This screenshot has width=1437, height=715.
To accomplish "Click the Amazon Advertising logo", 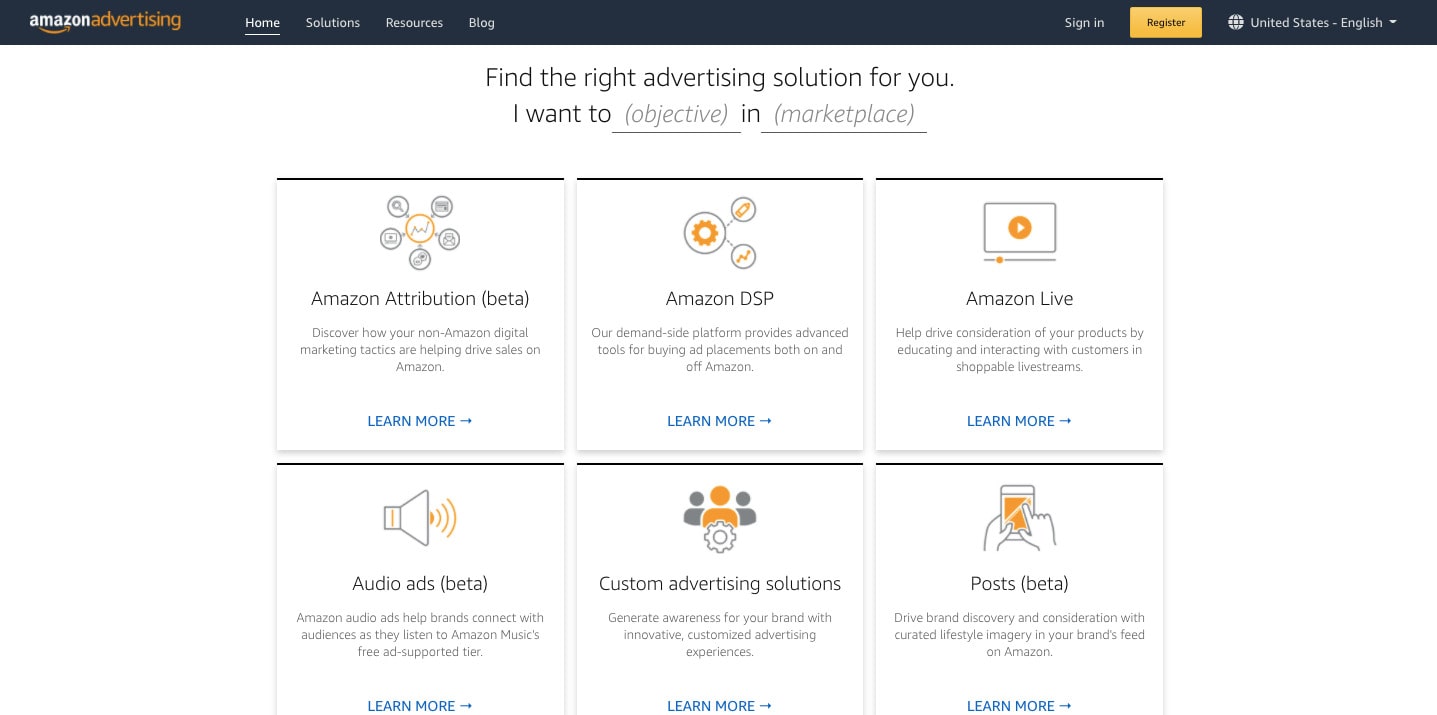I will (x=105, y=22).
